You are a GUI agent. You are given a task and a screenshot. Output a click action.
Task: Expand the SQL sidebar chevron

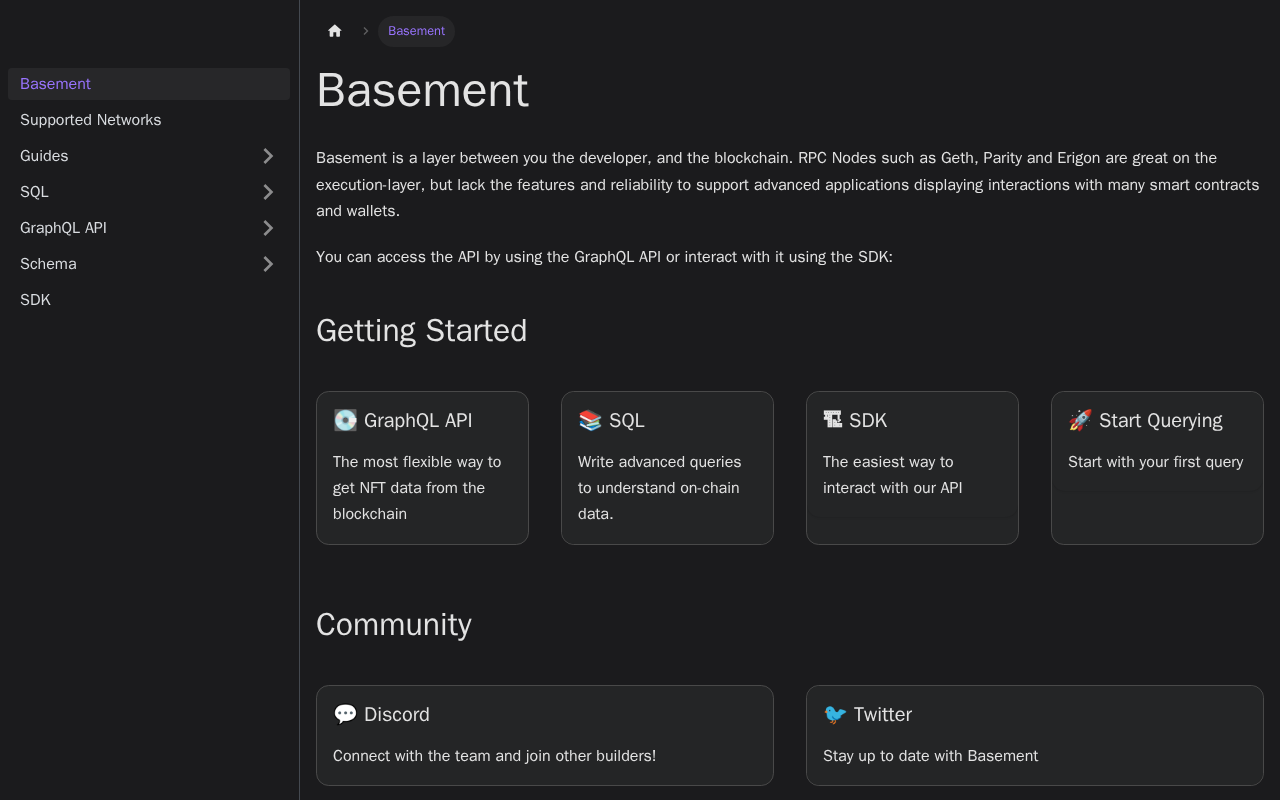[268, 192]
